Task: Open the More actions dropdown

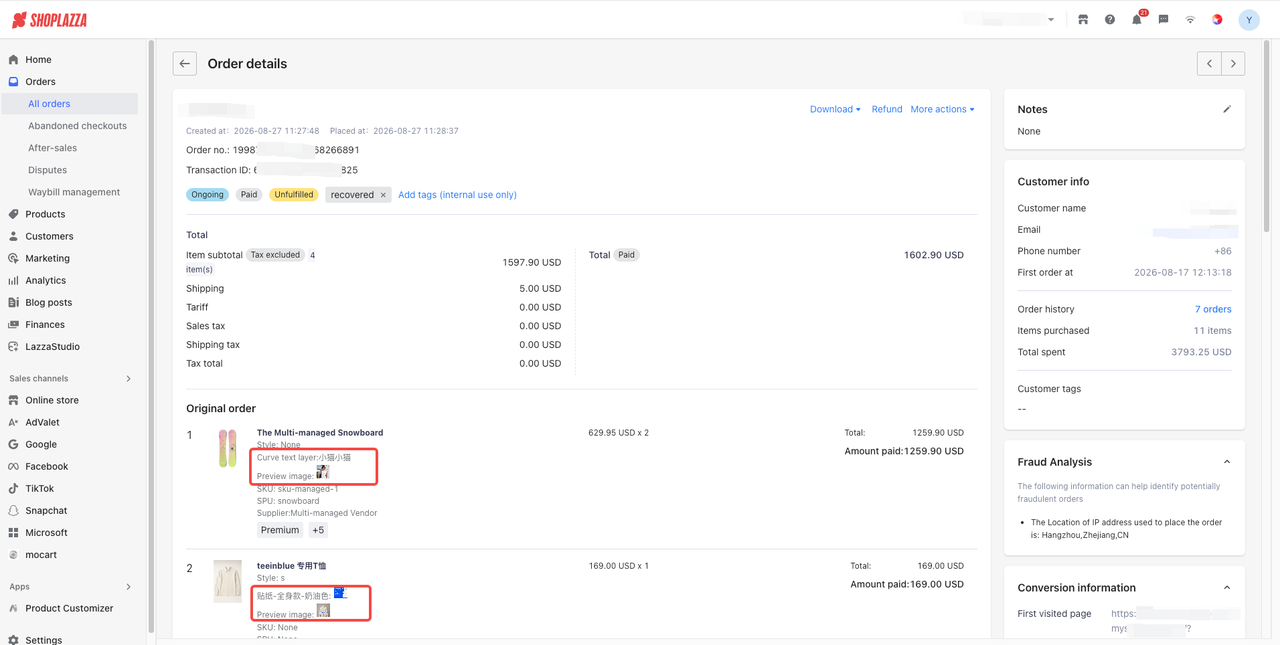Action: click(x=942, y=109)
